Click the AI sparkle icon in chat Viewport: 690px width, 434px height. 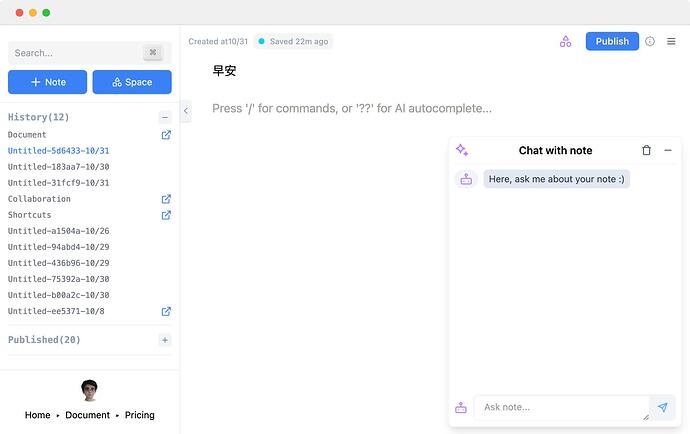point(462,150)
